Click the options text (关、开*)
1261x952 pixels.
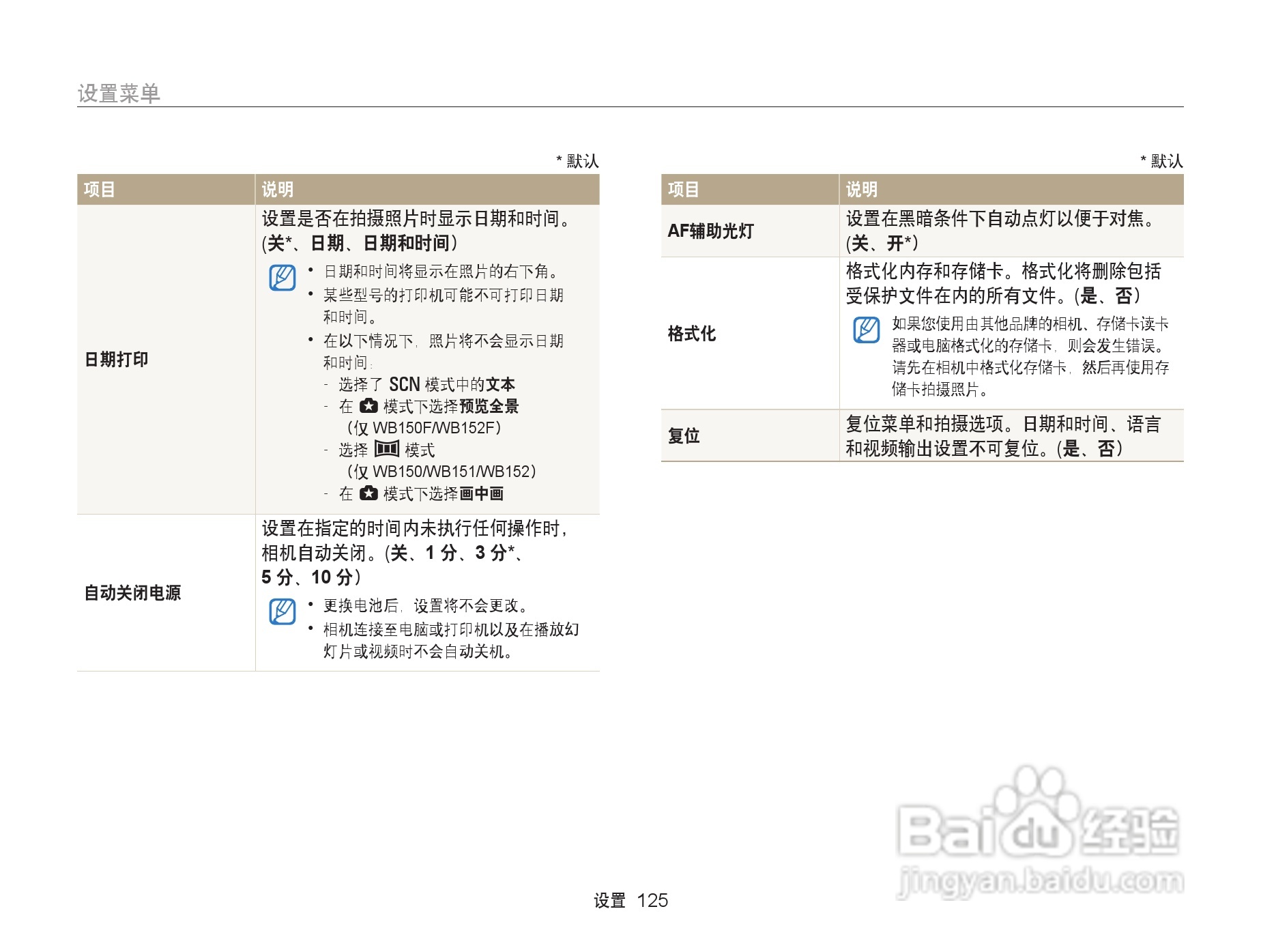click(x=882, y=243)
